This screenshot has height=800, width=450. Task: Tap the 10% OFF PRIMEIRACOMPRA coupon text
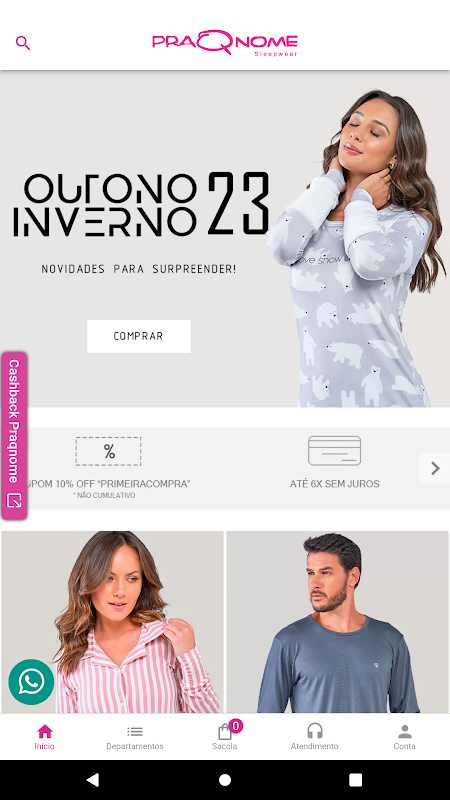coord(109,484)
